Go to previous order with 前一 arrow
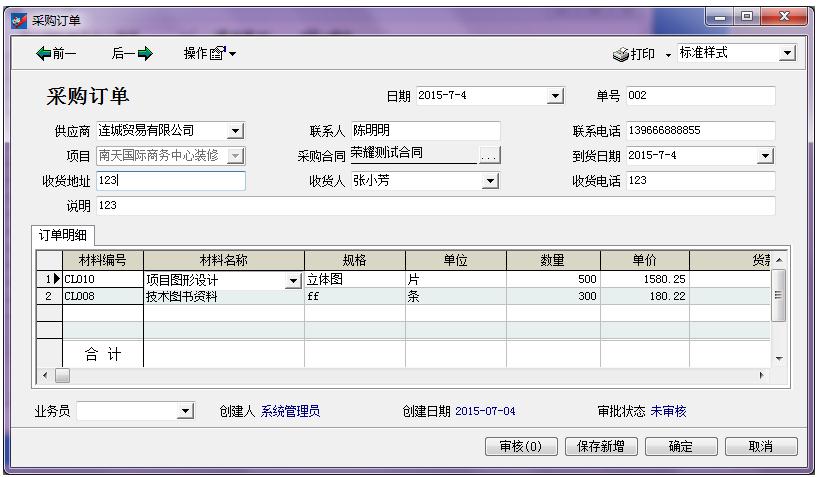This screenshot has height=477, width=819. (x=56, y=54)
